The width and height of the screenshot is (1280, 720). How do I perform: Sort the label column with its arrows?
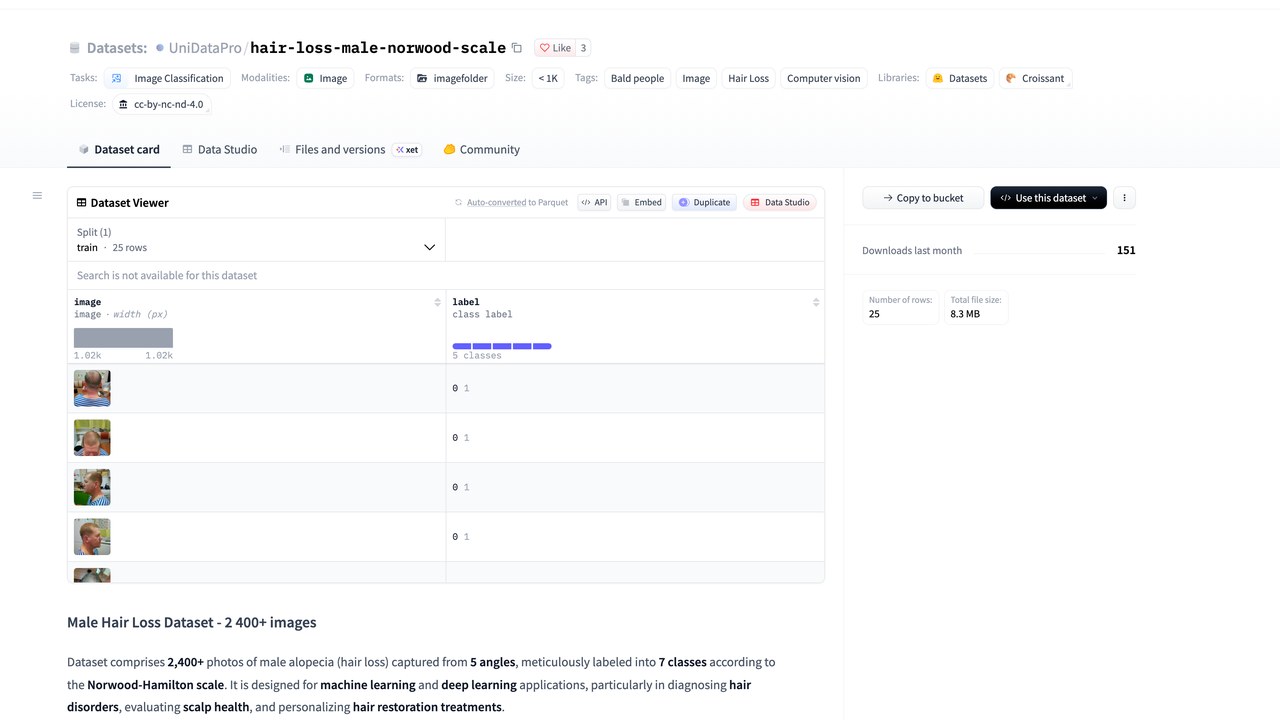pos(816,302)
